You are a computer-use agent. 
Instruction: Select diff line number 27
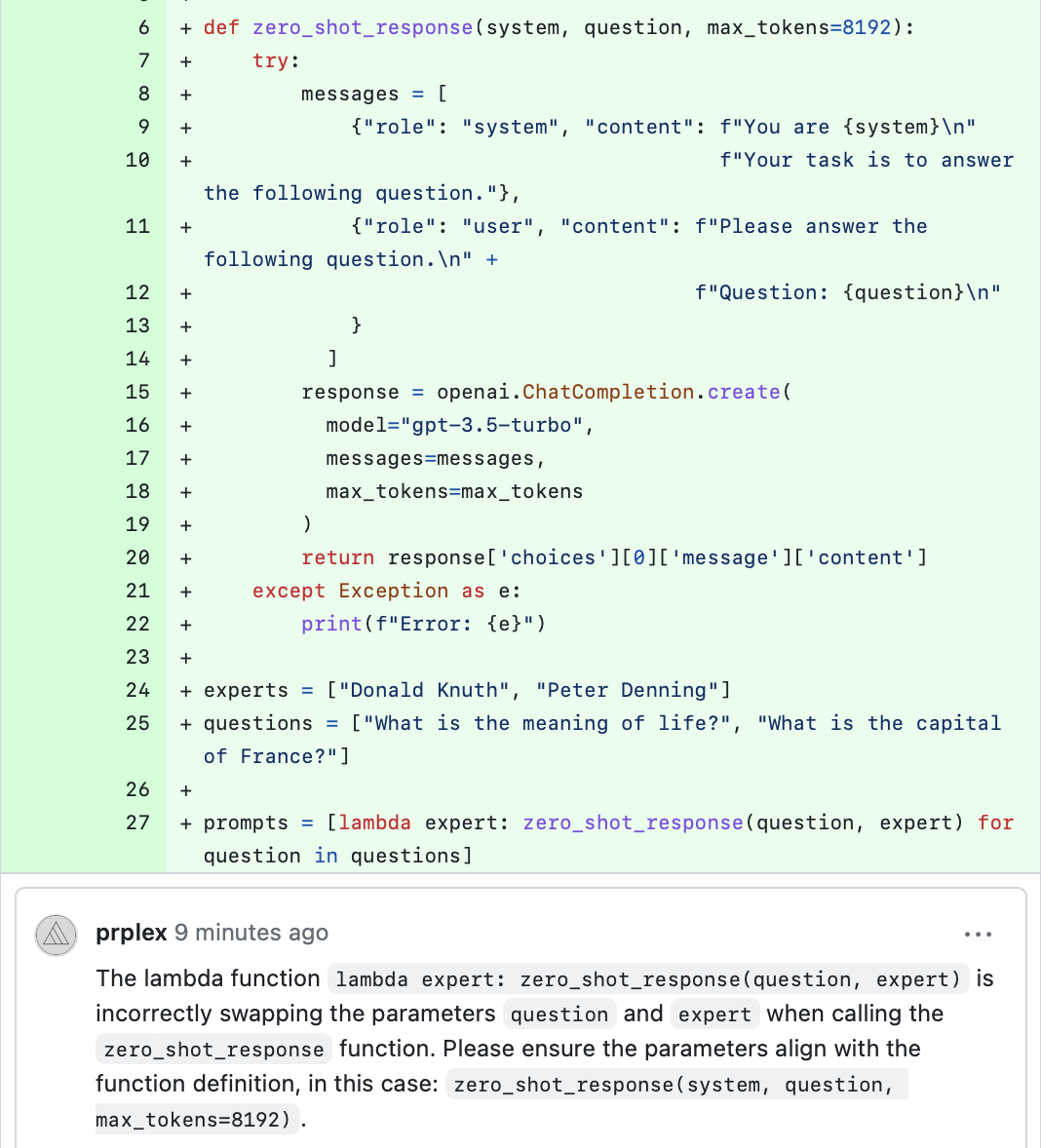click(x=138, y=823)
